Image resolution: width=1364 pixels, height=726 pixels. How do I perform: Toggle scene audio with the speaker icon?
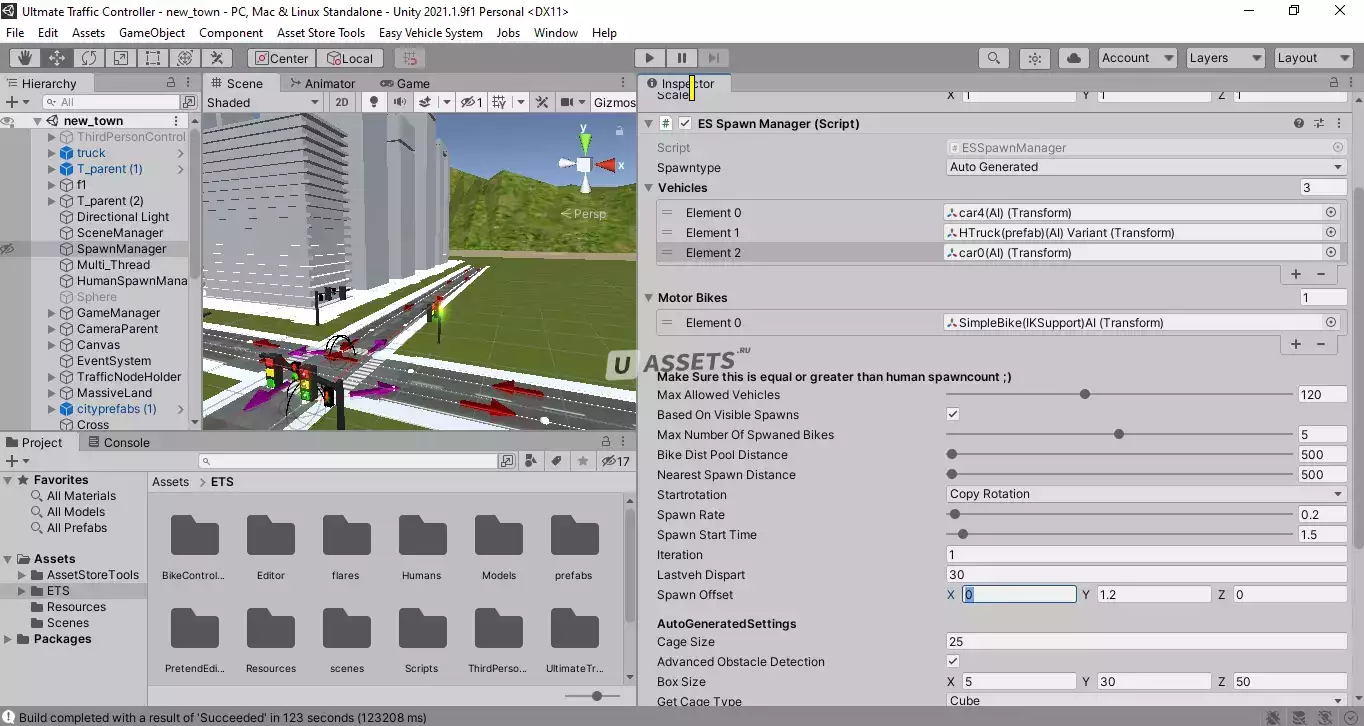(400, 102)
